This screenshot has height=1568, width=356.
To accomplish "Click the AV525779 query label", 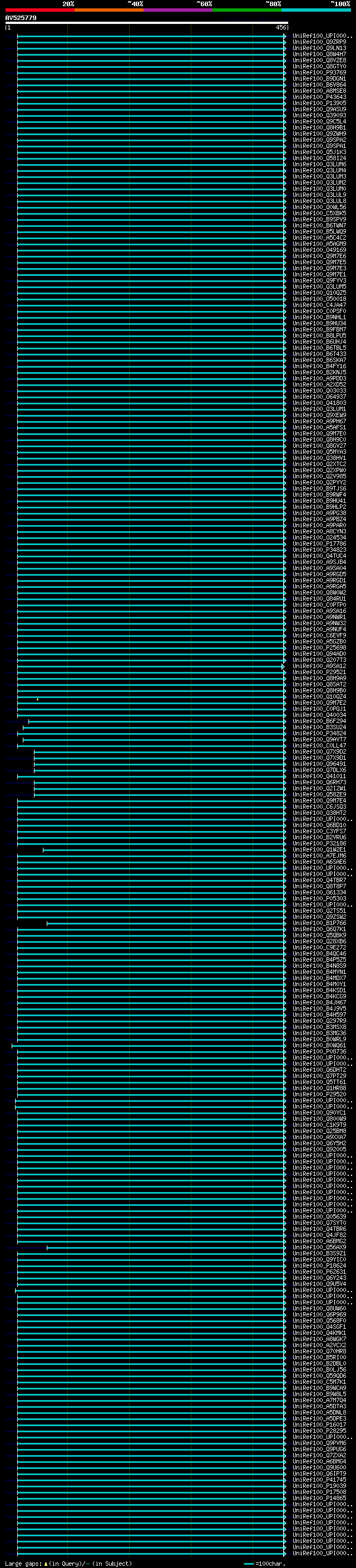I will tap(21, 18).
